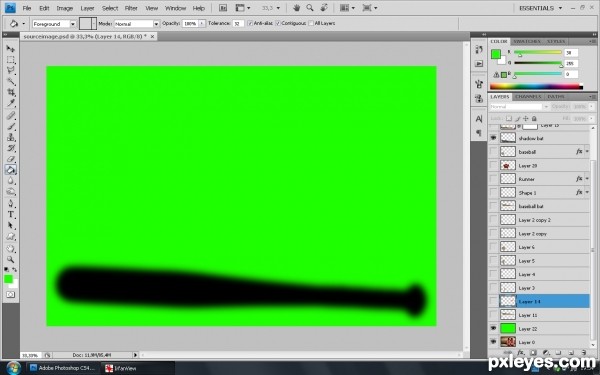Open zoom level dropdown in application bar
This screenshot has width=600, height=375.
click(278, 8)
